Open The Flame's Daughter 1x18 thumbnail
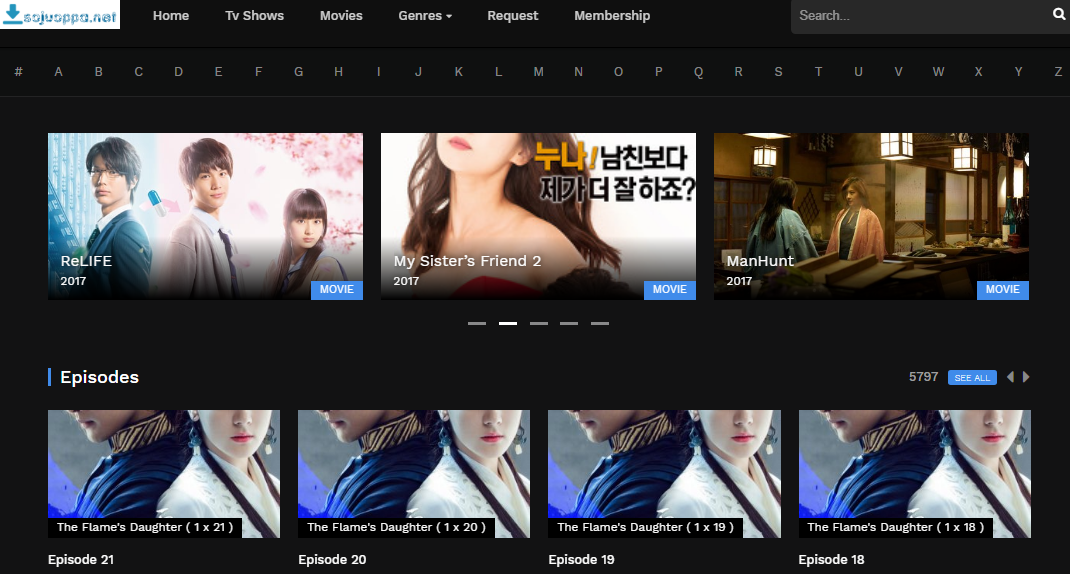 914,474
